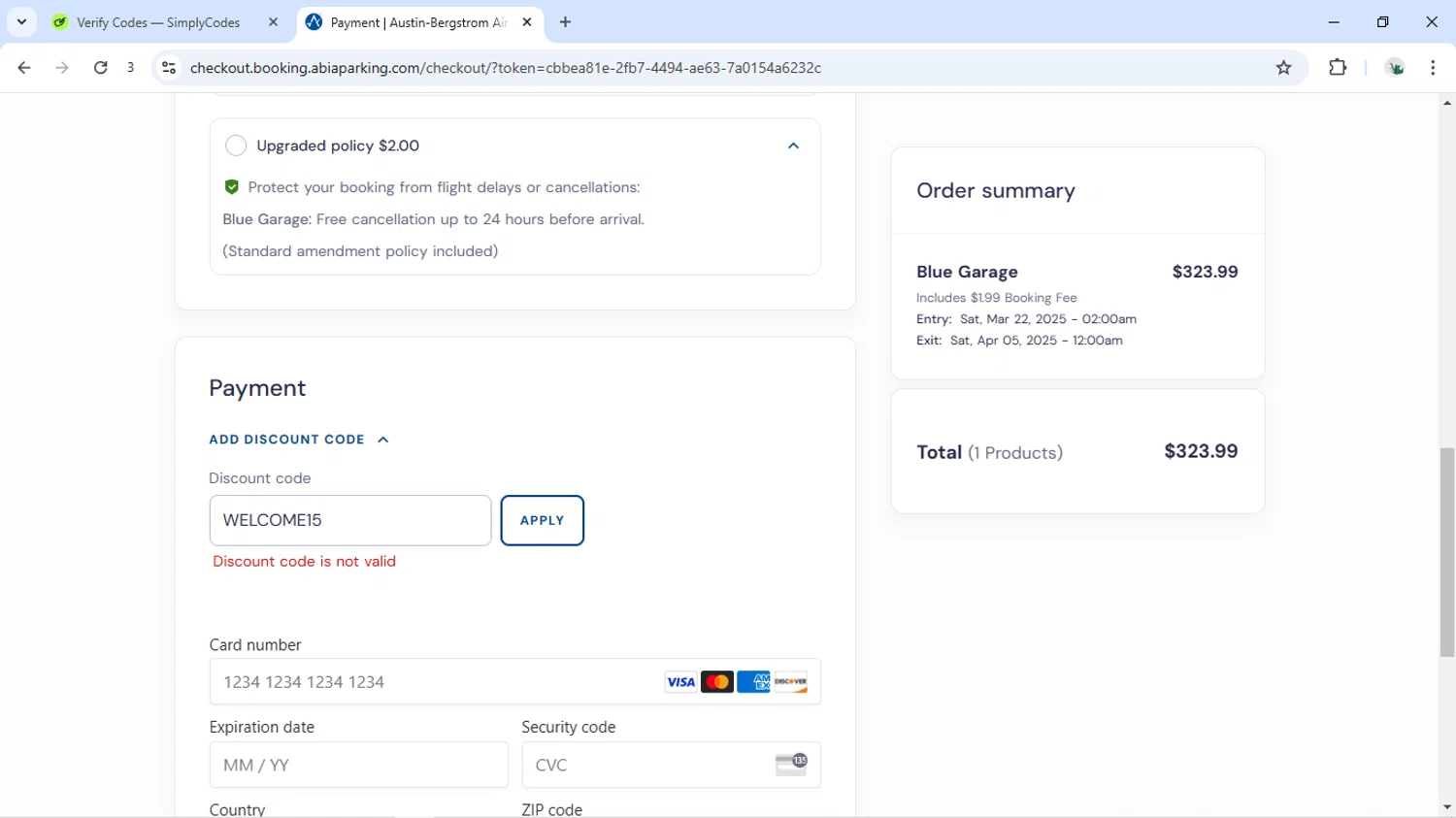Click the '(Standard amendment policy included)' text
The width and height of the screenshot is (1456, 818).
tap(360, 251)
